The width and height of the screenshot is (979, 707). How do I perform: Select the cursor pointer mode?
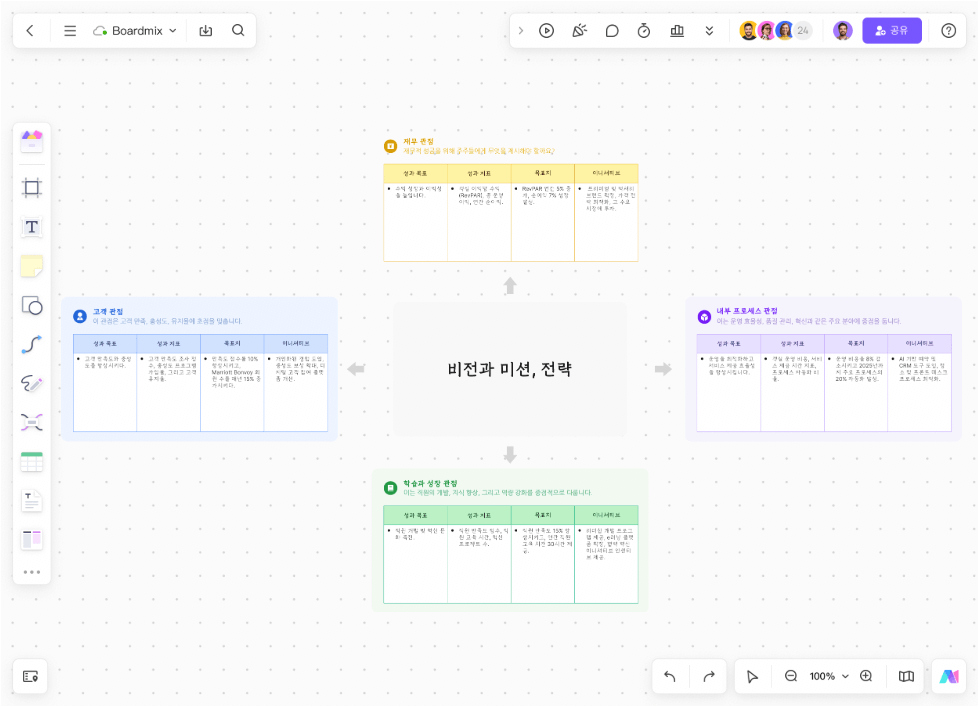(x=752, y=676)
